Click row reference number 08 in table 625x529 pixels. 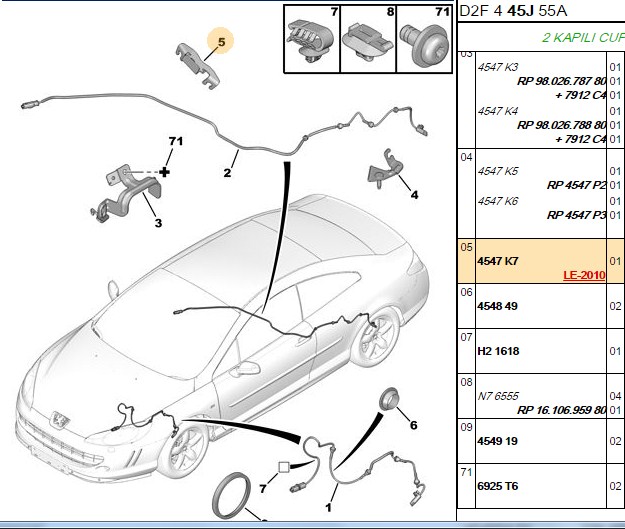click(466, 382)
